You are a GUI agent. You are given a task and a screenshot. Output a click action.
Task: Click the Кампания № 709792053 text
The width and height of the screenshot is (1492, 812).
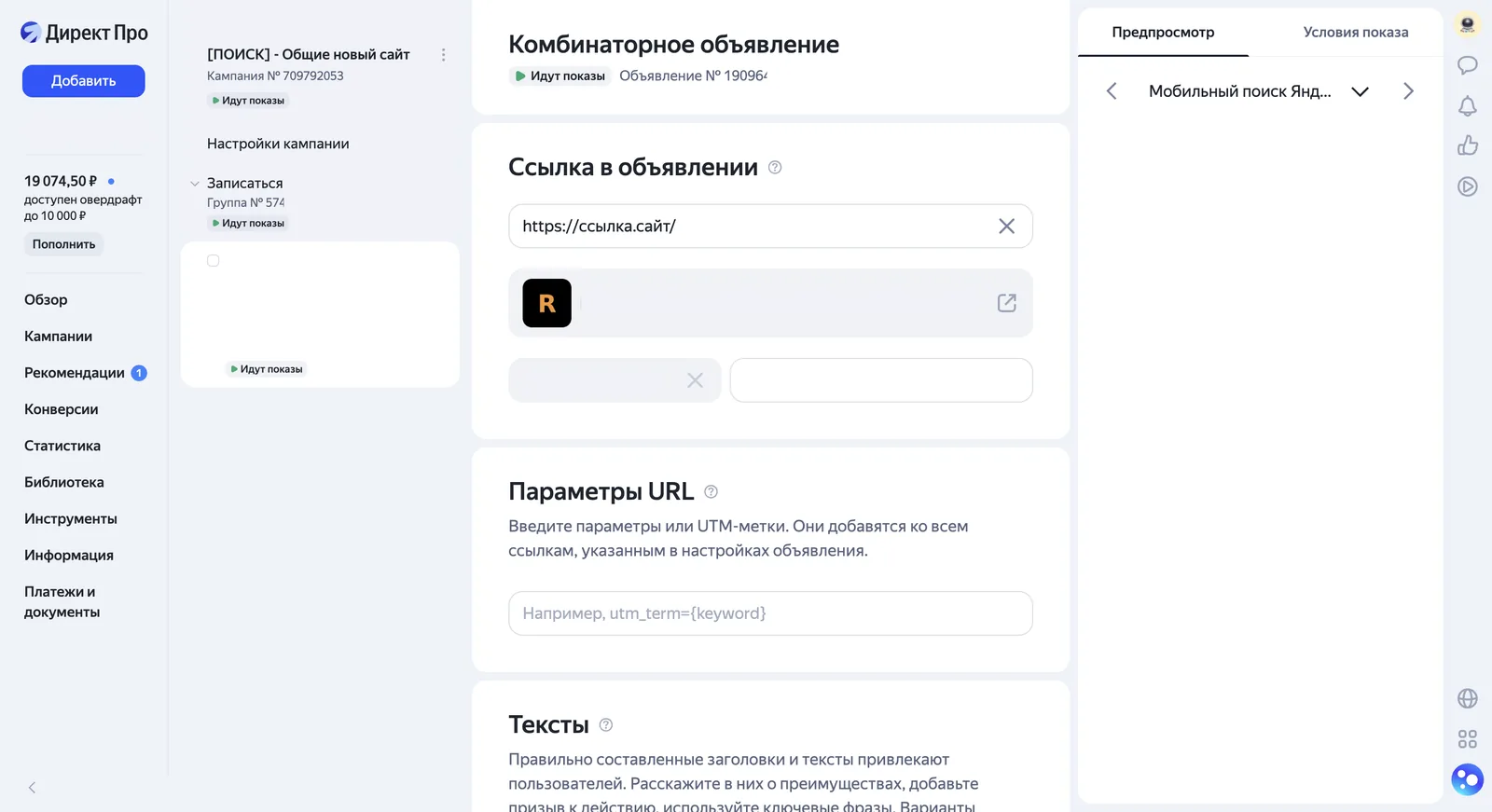coord(275,76)
